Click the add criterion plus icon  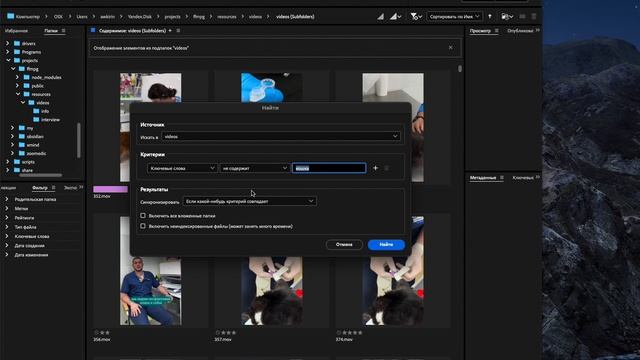point(375,168)
